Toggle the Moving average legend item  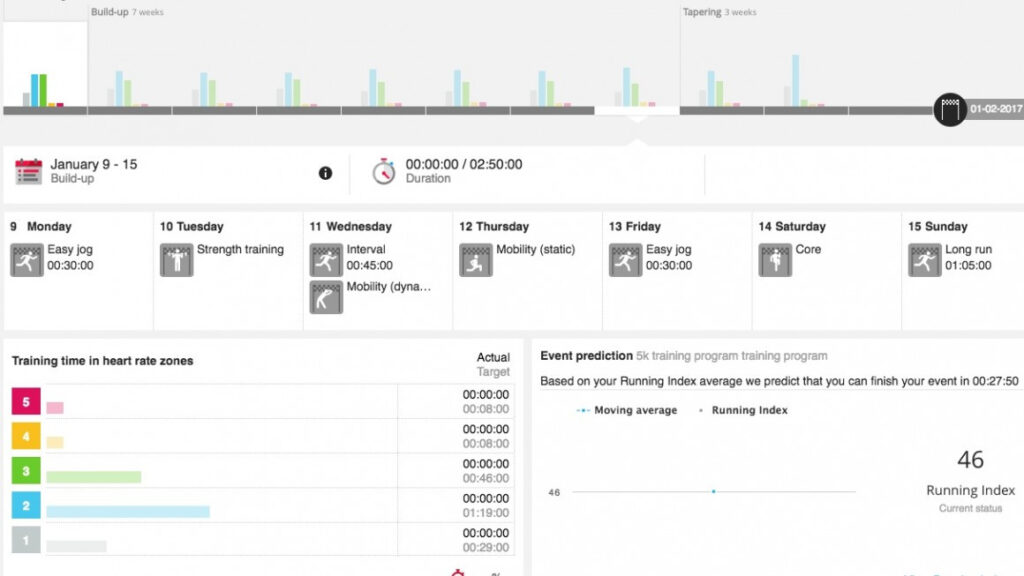[628, 410]
